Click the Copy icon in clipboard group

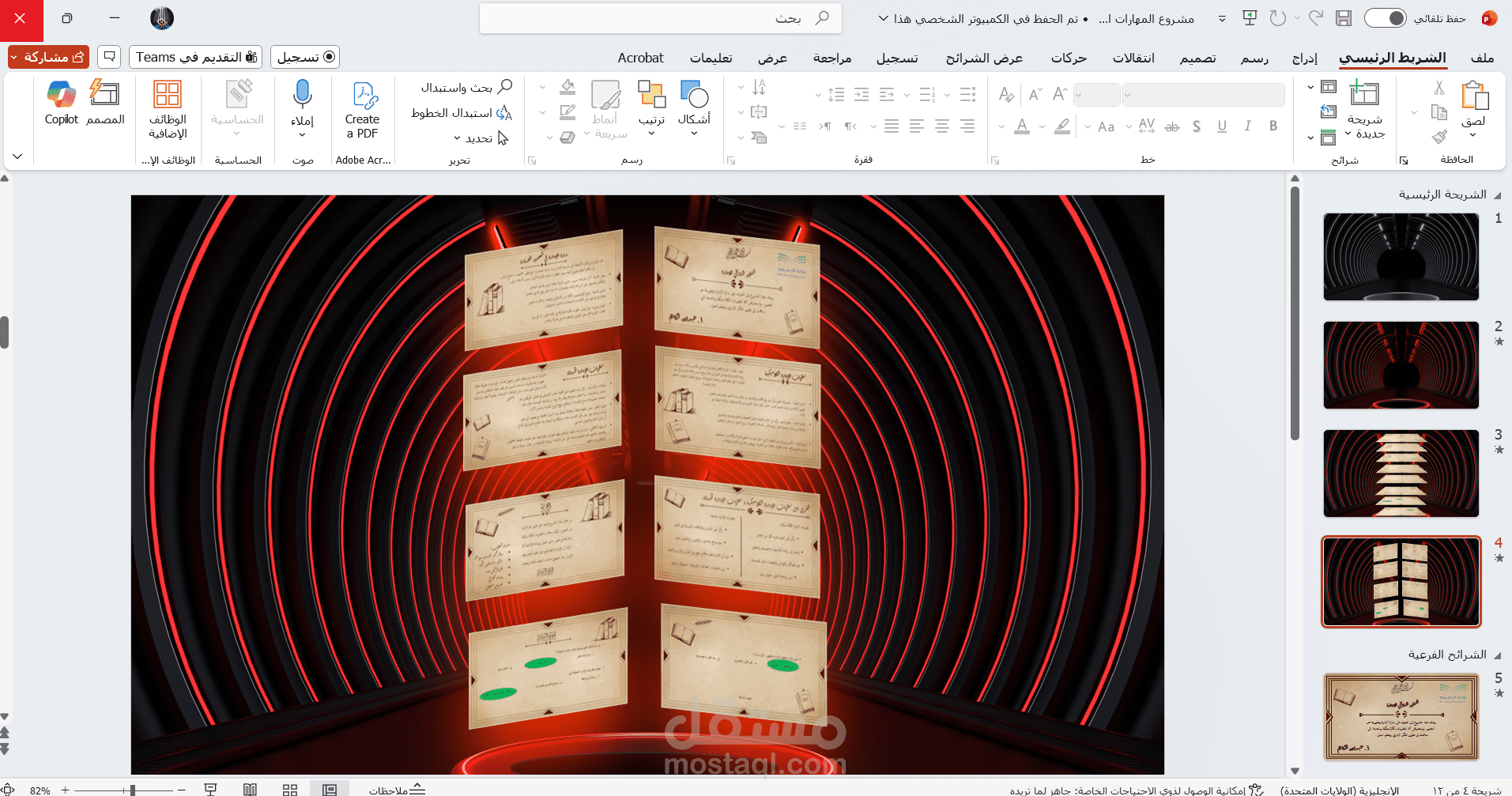[x=1439, y=112]
